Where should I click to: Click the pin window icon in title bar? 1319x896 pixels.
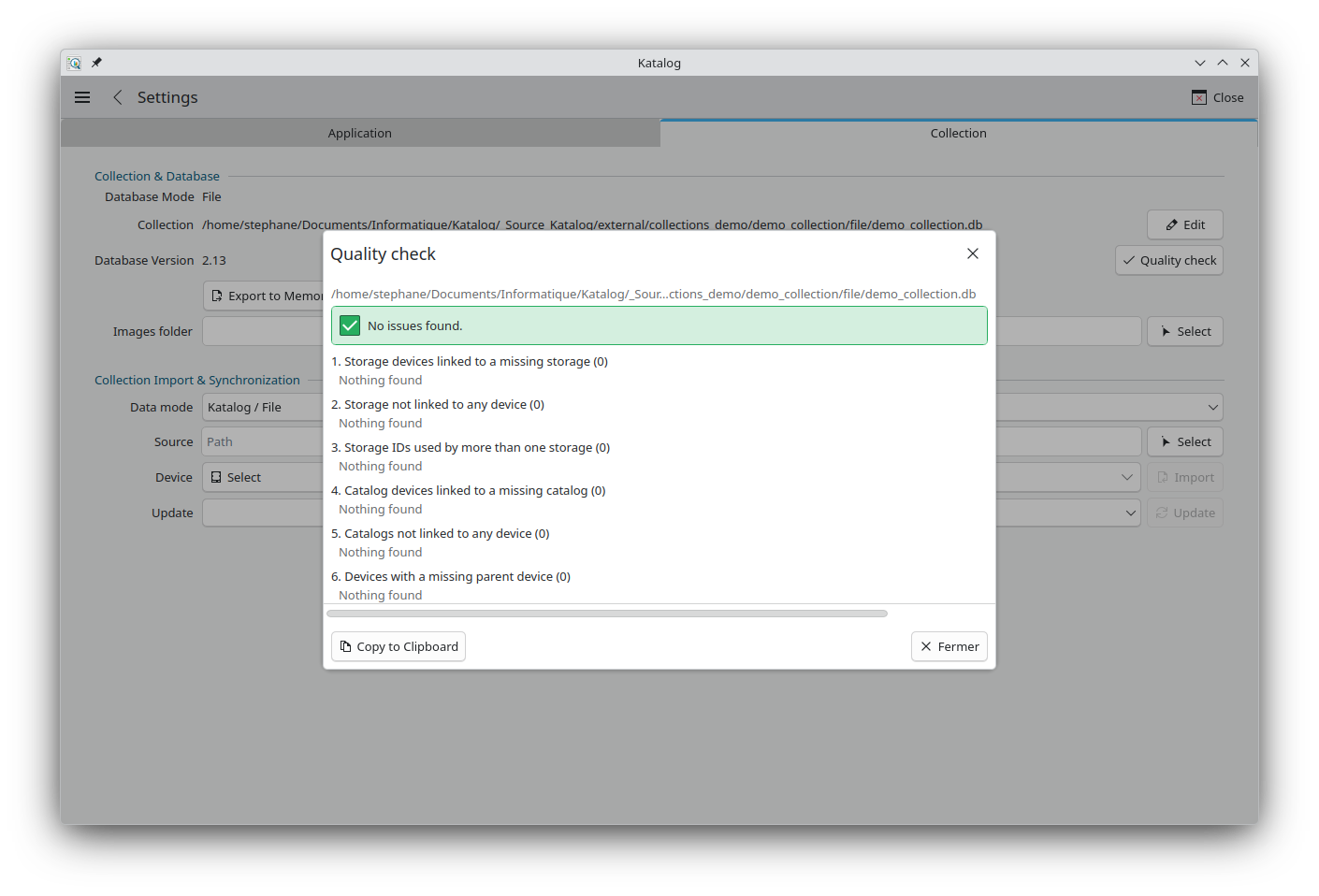tap(96, 63)
